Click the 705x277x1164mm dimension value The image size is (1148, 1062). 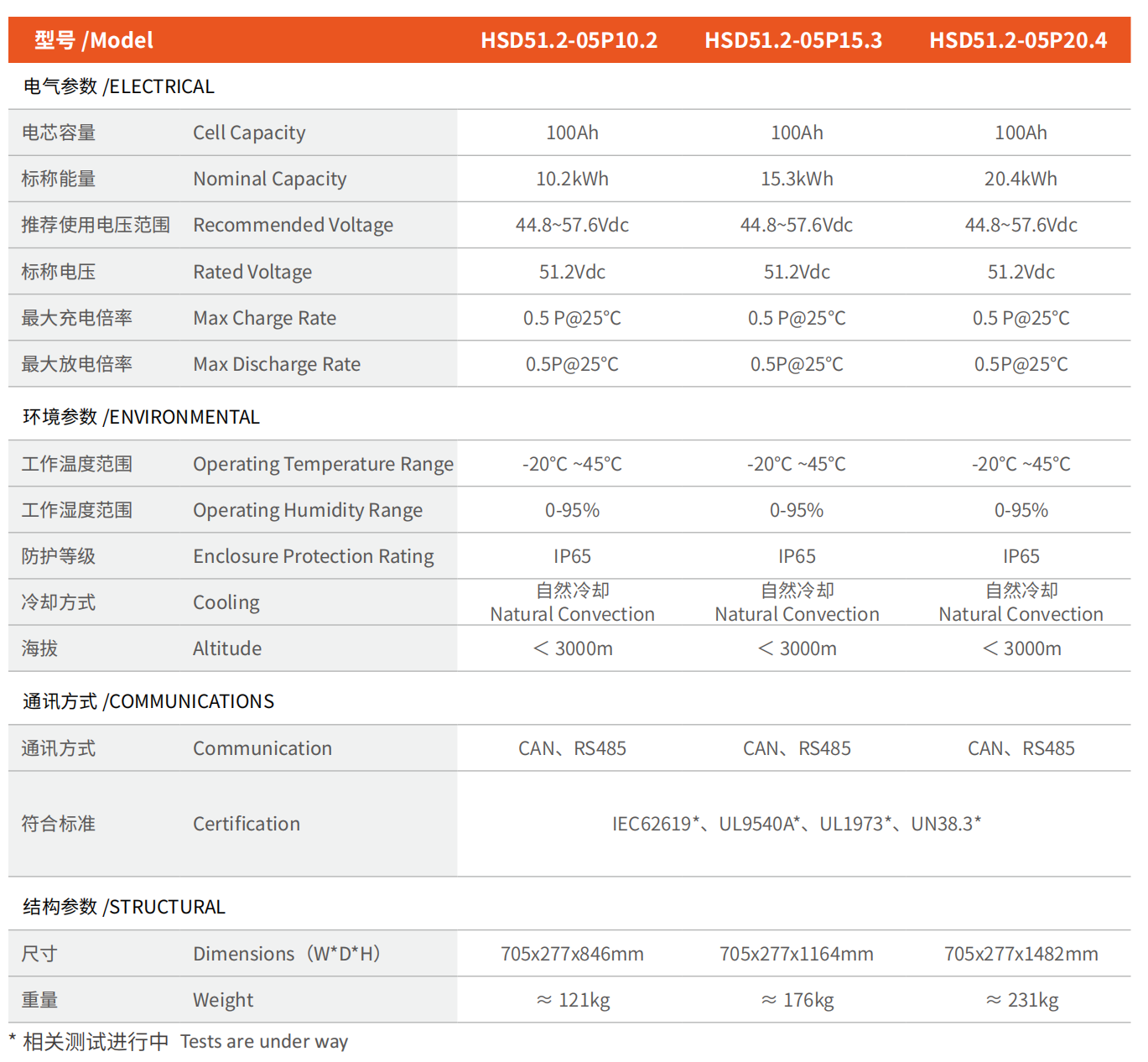click(x=797, y=954)
